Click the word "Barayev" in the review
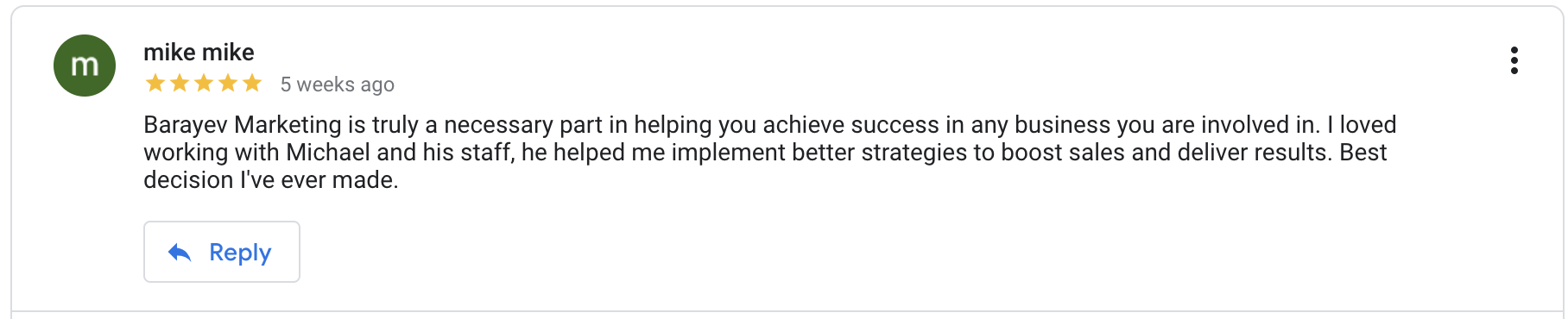This screenshot has width=1568, height=319. point(186,125)
